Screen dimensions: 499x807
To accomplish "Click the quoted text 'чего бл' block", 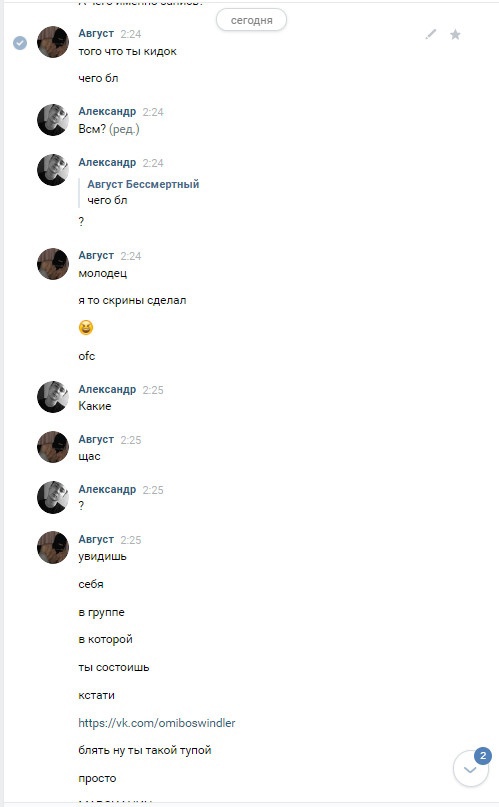I will click(107, 200).
